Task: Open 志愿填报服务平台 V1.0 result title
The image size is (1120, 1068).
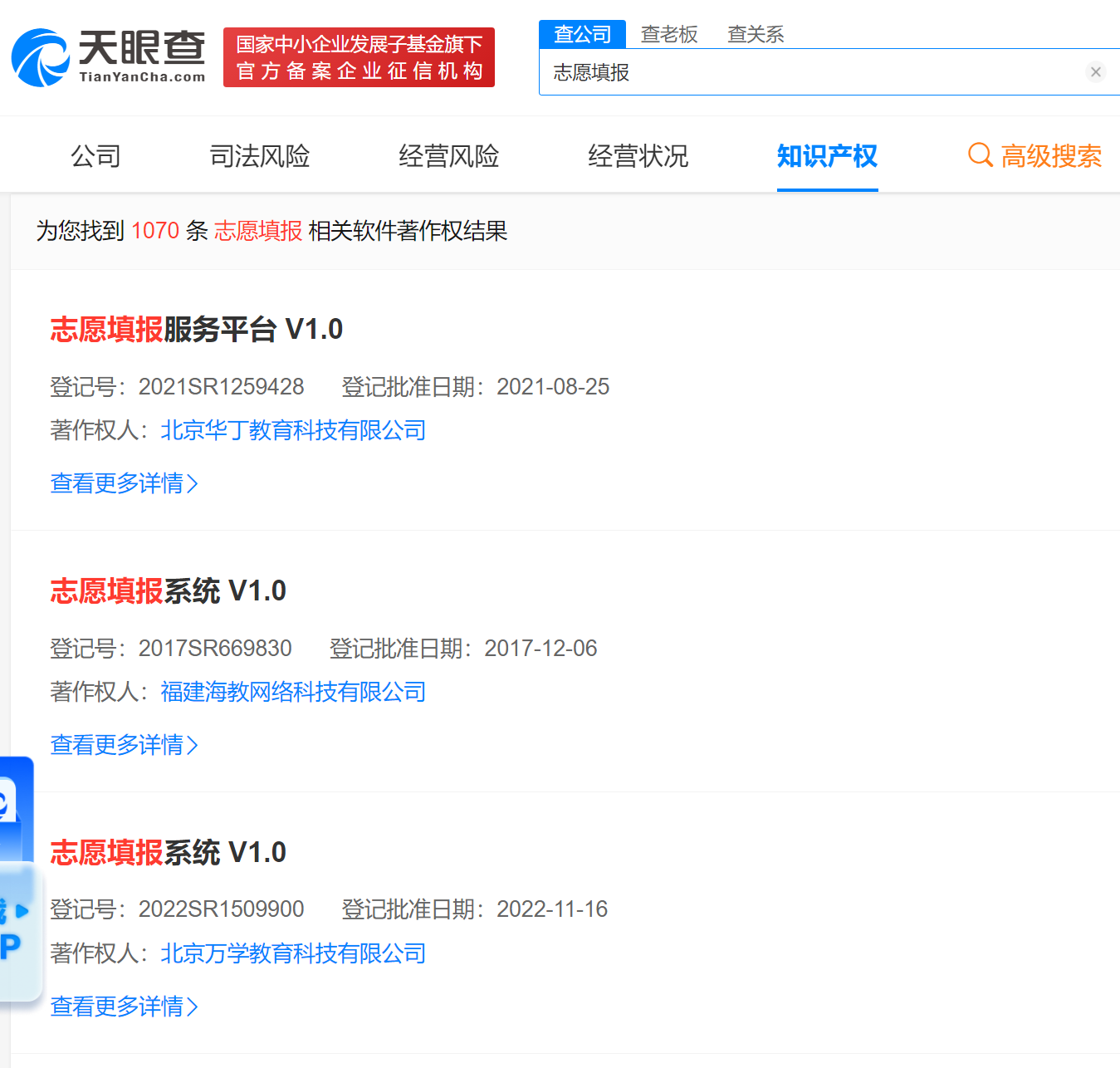Action: 197,330
